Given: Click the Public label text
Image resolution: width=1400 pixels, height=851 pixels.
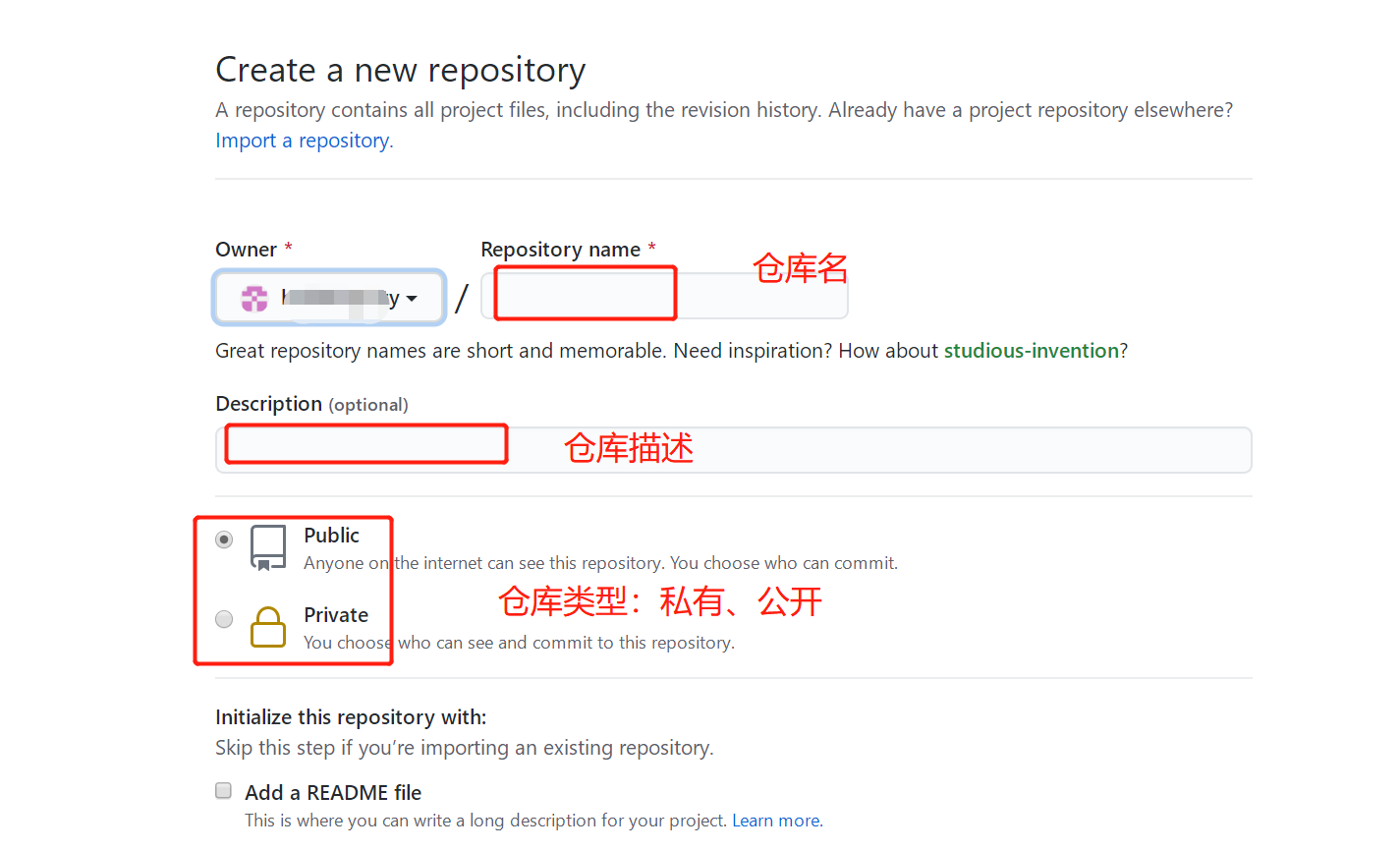Looking at the screenshot, I should [x=331, y=536].
